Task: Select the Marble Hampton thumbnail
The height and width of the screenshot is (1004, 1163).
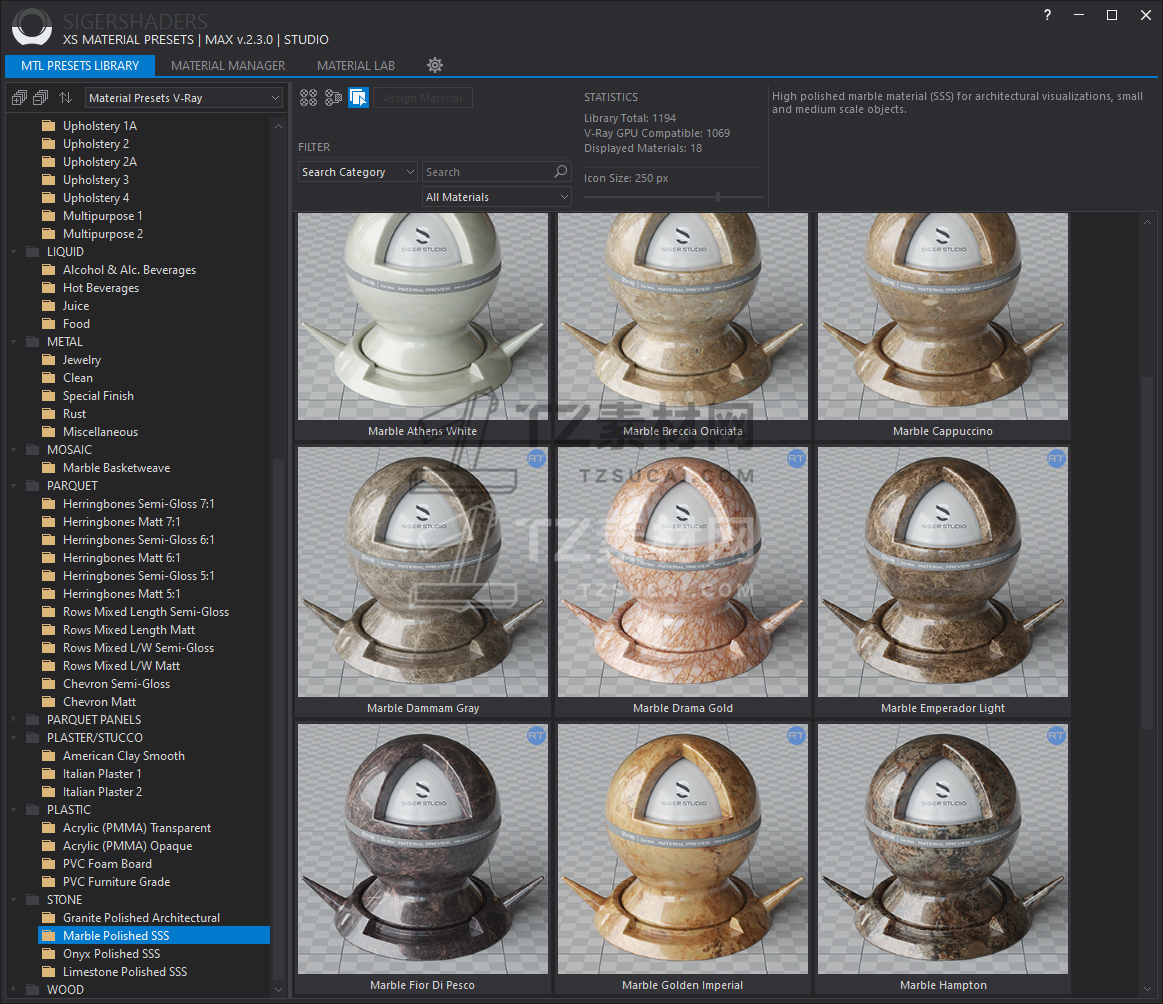Action: click(943, 849)
